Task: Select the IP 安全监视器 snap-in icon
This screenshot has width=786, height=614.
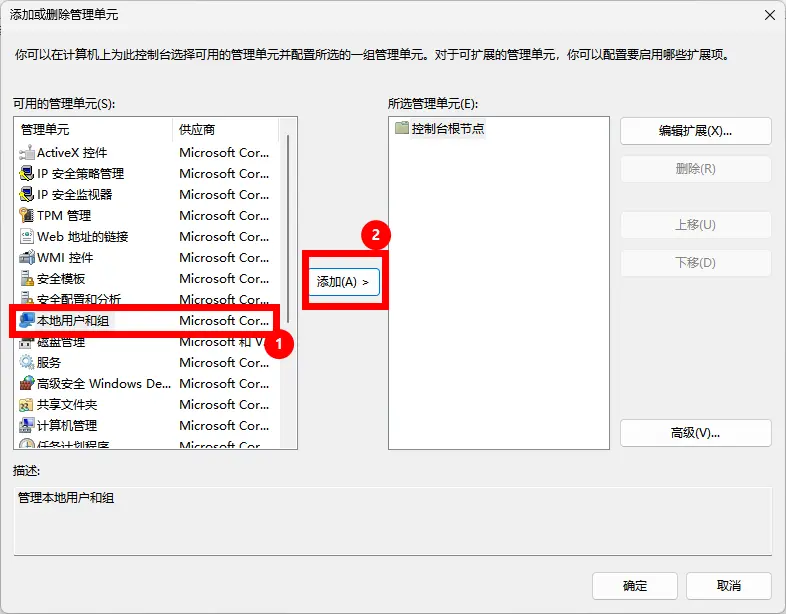Action: [27, 195]
